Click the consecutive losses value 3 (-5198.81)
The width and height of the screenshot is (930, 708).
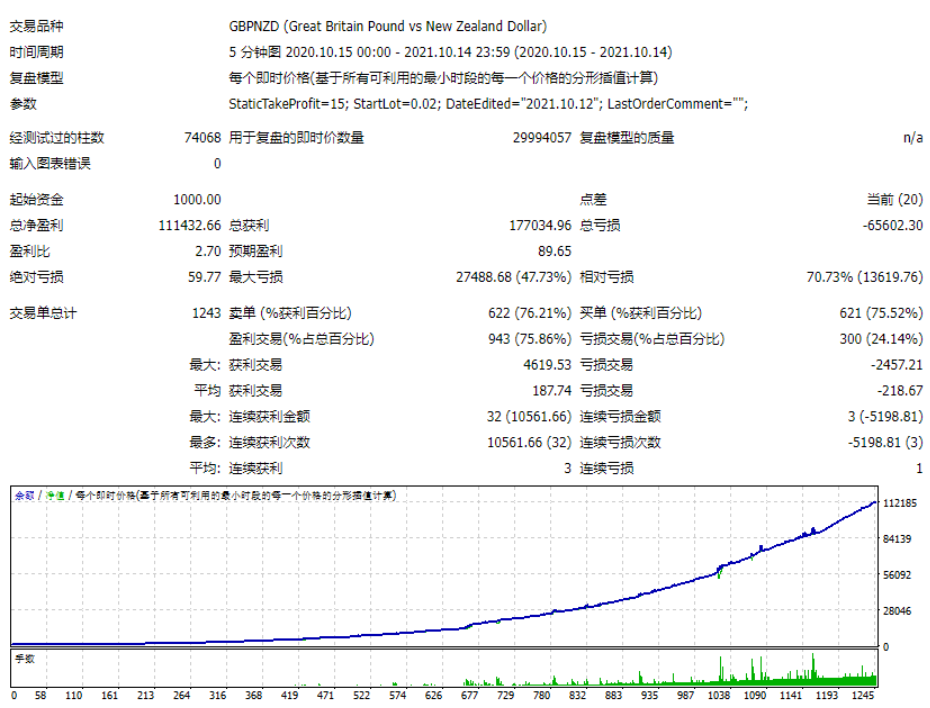click(x=886, y=417)
